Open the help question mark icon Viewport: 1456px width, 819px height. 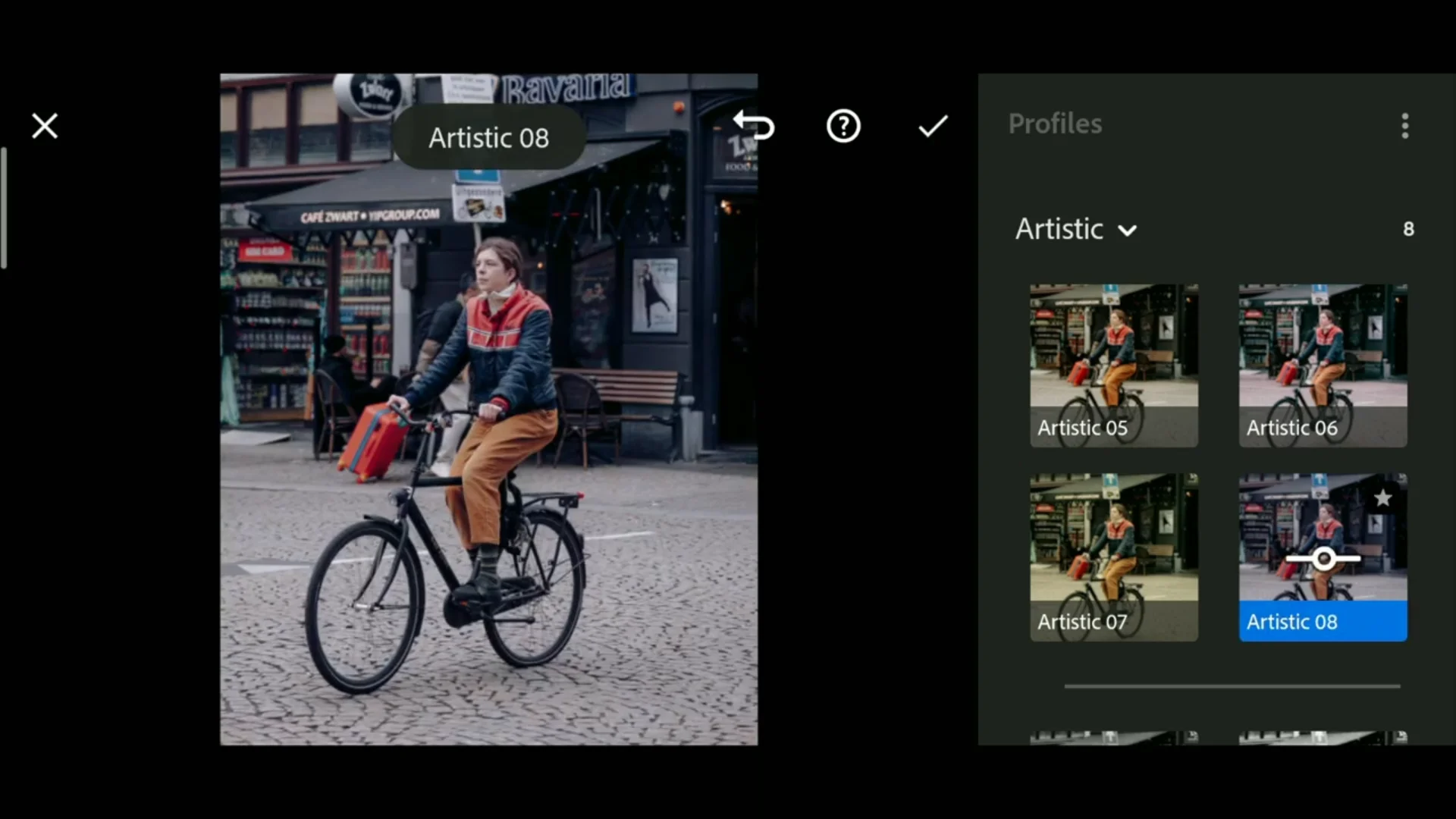pyautogui.click(x=843, y=126)
